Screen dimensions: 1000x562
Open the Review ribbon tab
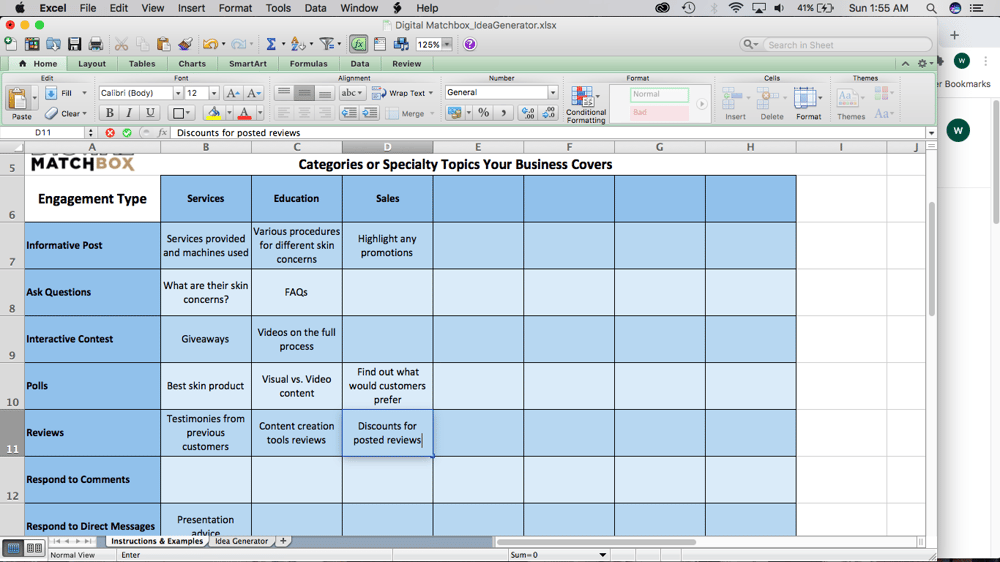[406, 64]
